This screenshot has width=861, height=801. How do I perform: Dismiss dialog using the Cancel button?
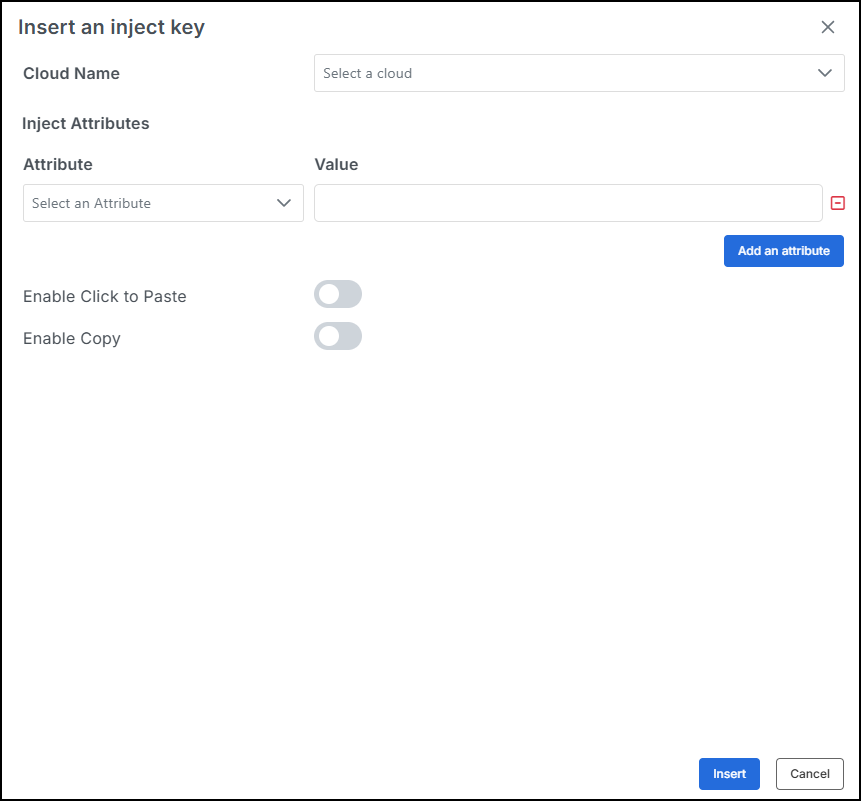pos(809,774)
